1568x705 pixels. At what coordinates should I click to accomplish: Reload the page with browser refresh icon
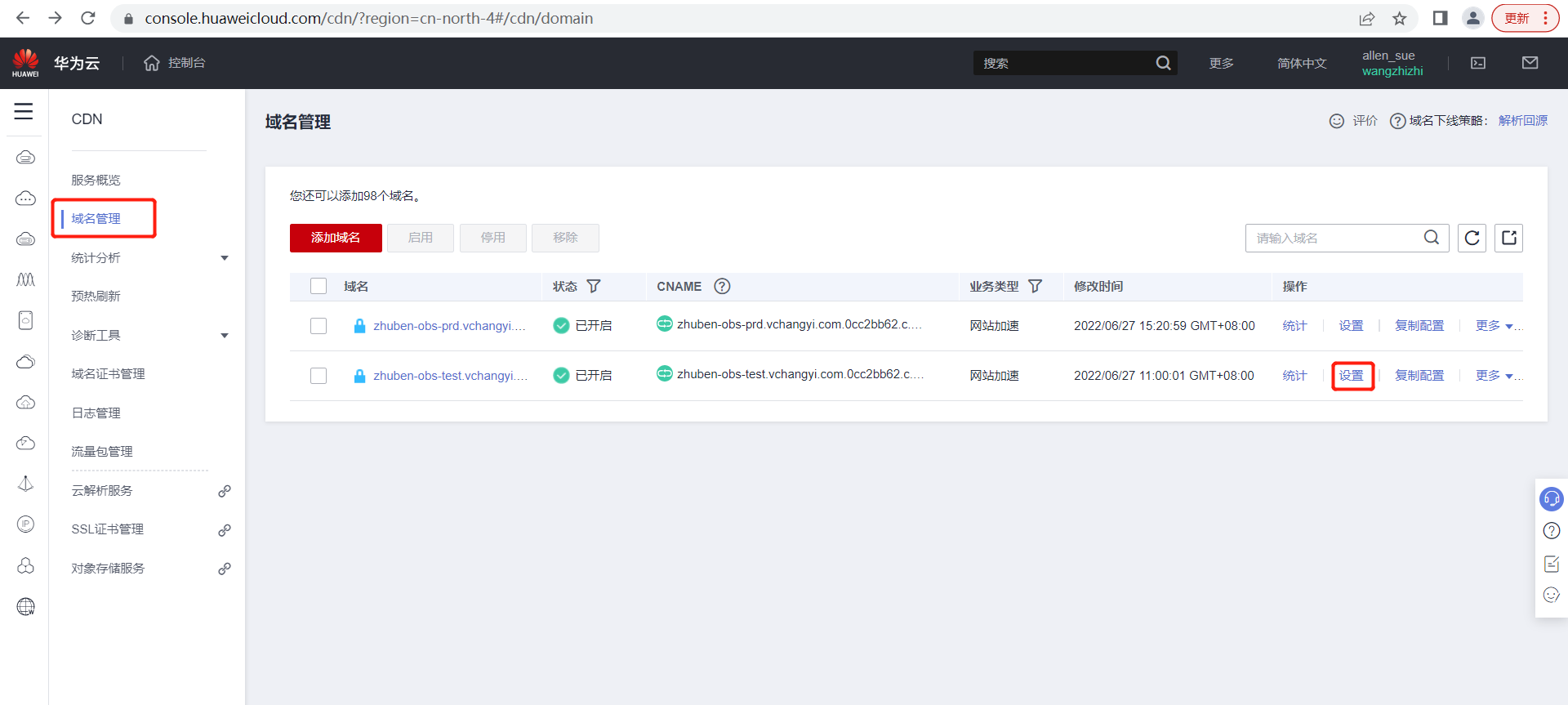pyautogui.click(x=88, y=18)
